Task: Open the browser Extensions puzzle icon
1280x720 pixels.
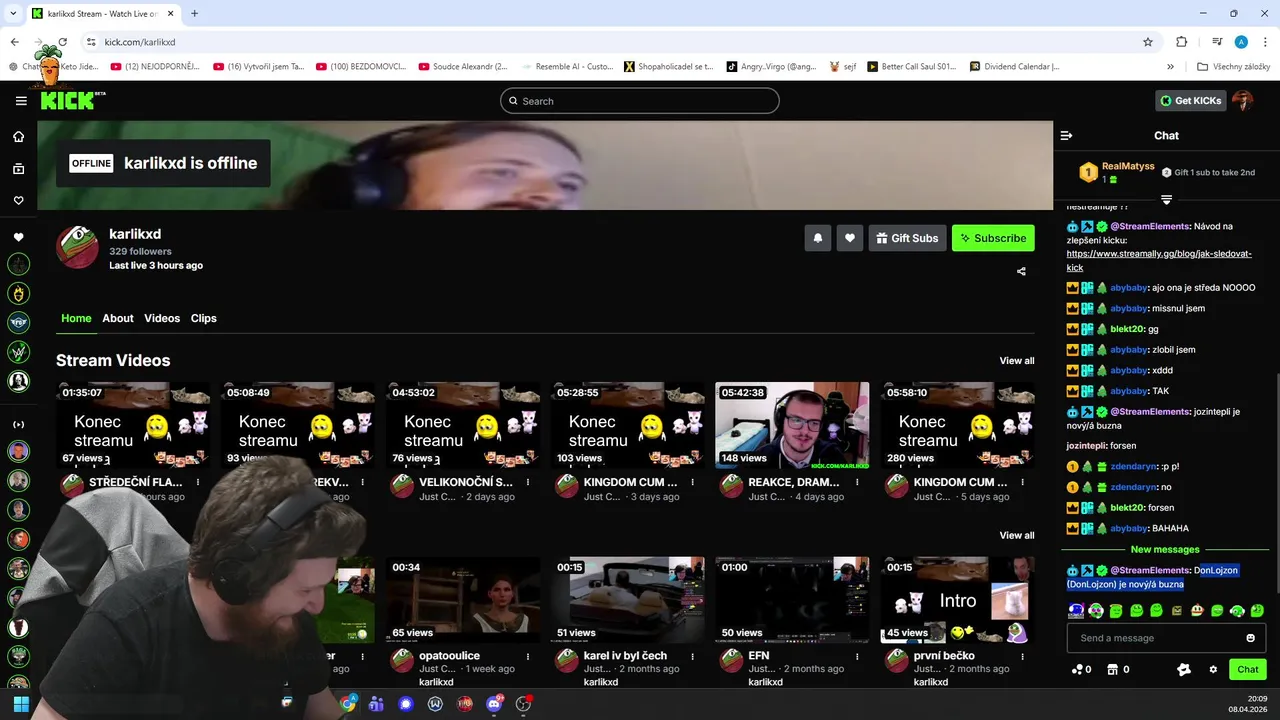Action: pyautogui.click(x=1182, y=42)
